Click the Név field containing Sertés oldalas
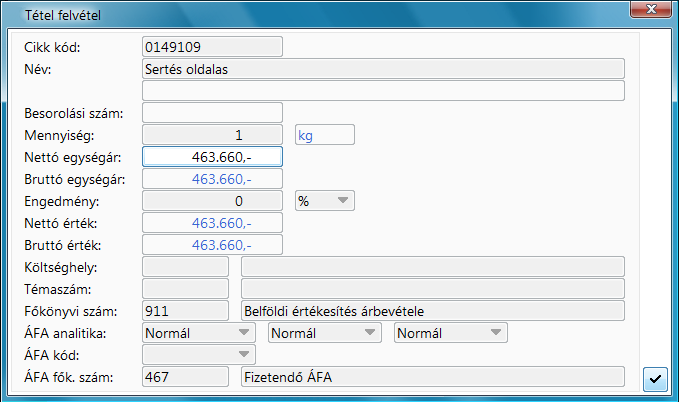Screen dimensions: 679x402 [x=383, y=69]
